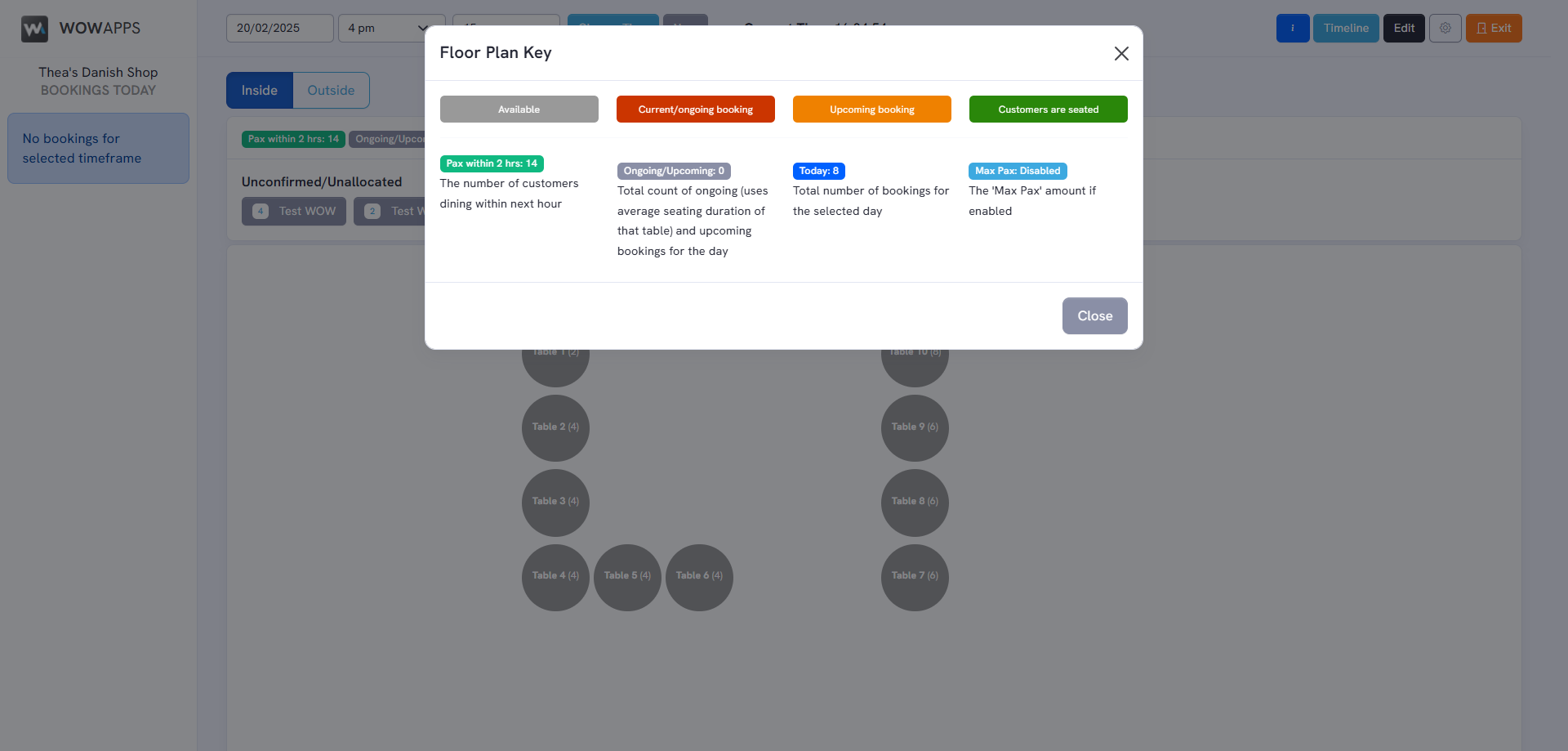The width and height of the screenshot is (1568, 751).
Task: Select the Table 2 (4) circle
Action: tap(555, 427)
